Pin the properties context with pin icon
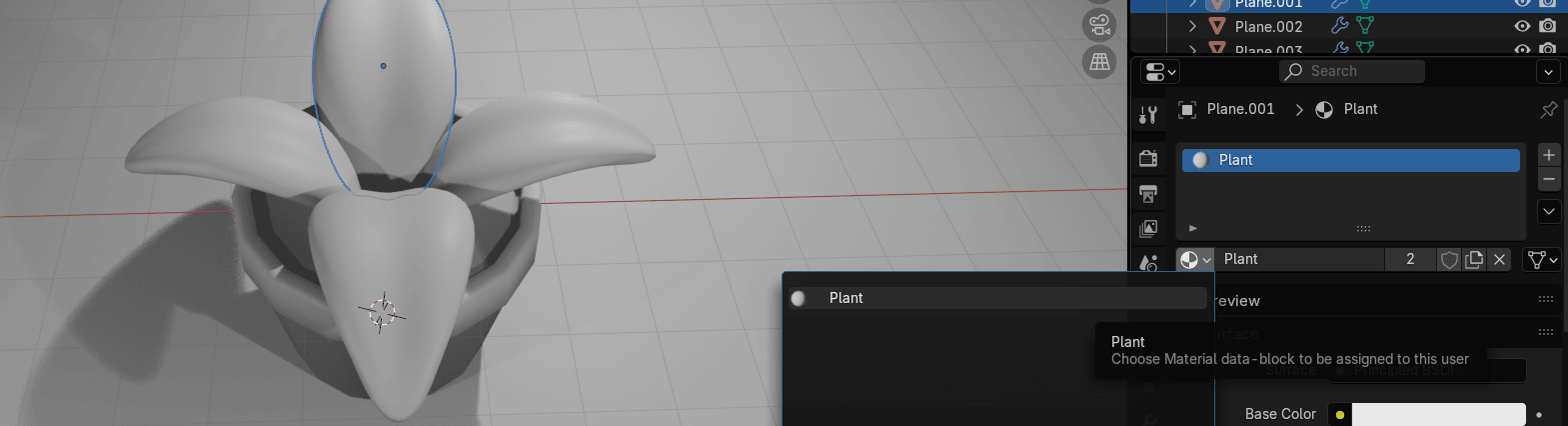The width and height of the screenshot is (1568, 426). coord(1548,109)
